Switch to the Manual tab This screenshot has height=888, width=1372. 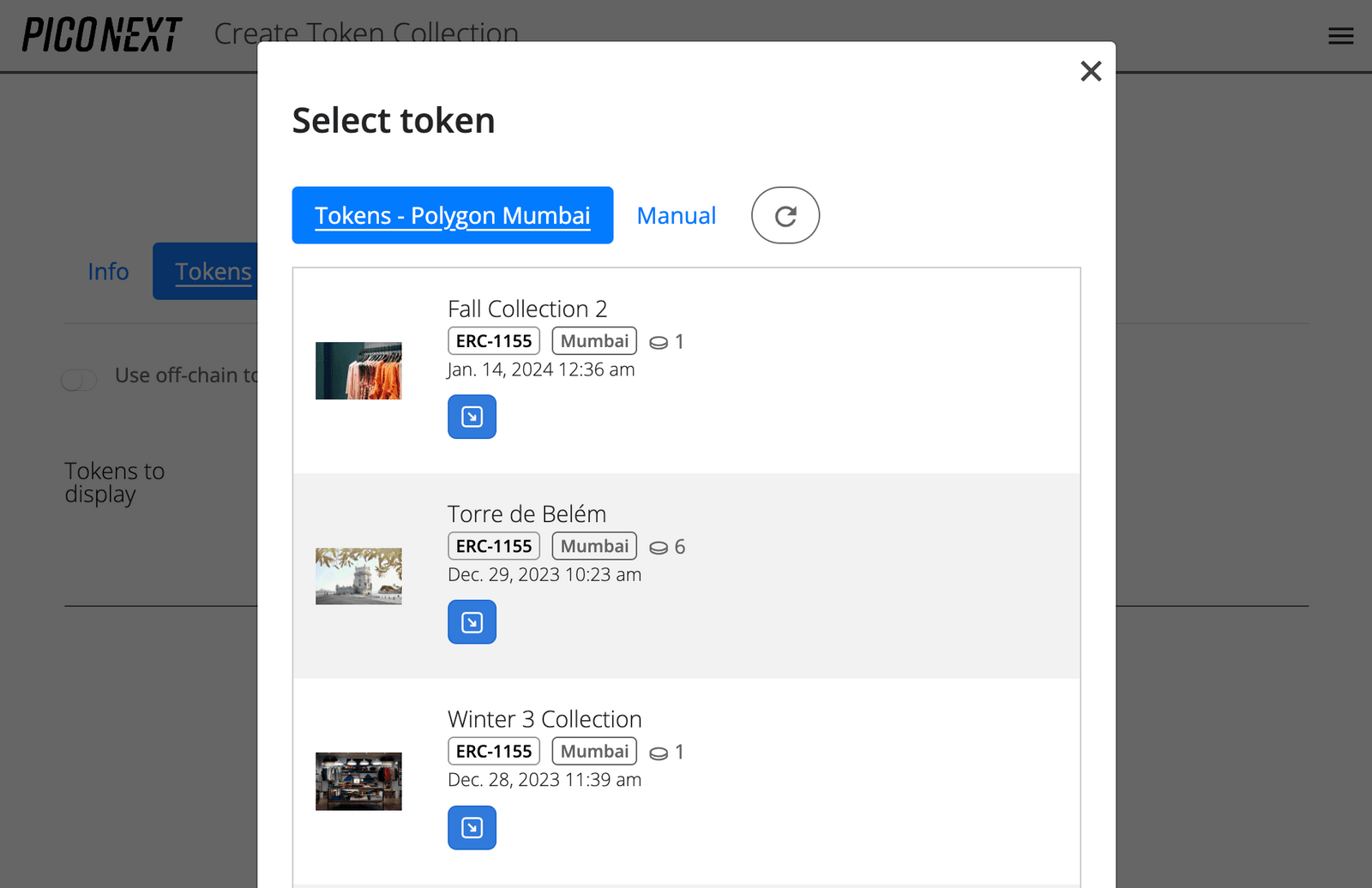(x=676, y=215)
